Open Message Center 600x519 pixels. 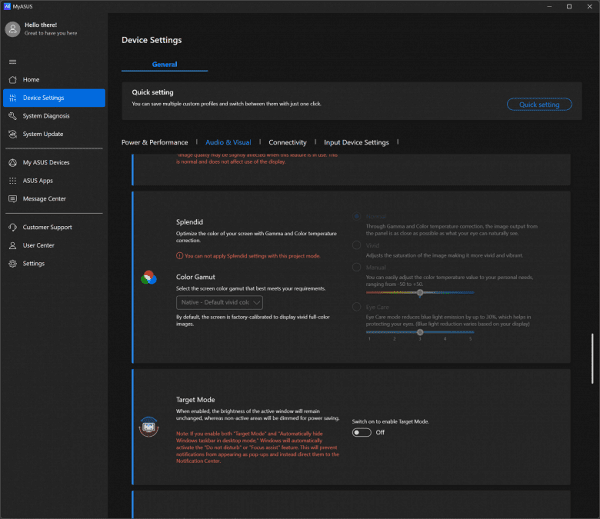click(44, 198)
